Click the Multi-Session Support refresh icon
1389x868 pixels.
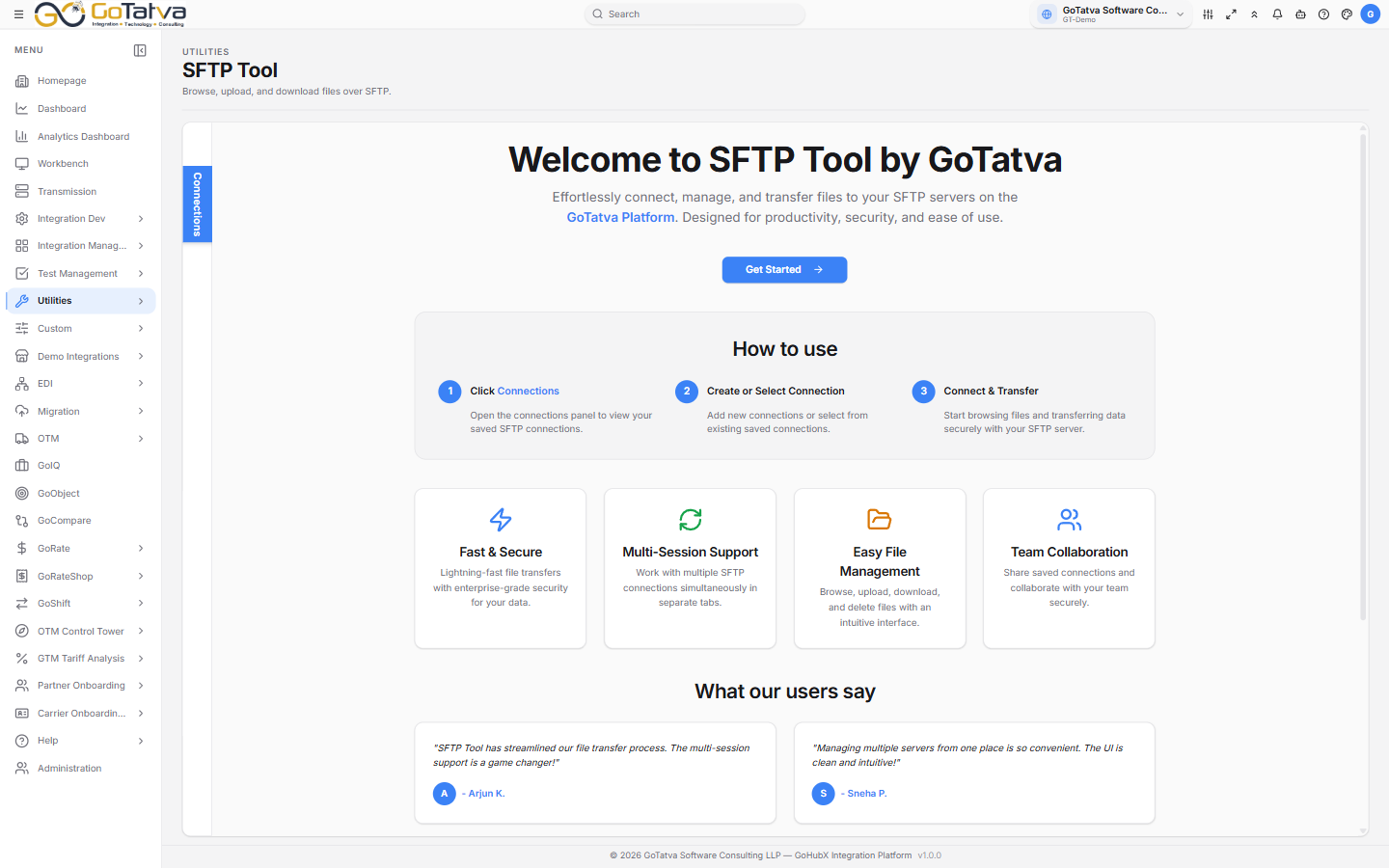[x=691, y=520]
